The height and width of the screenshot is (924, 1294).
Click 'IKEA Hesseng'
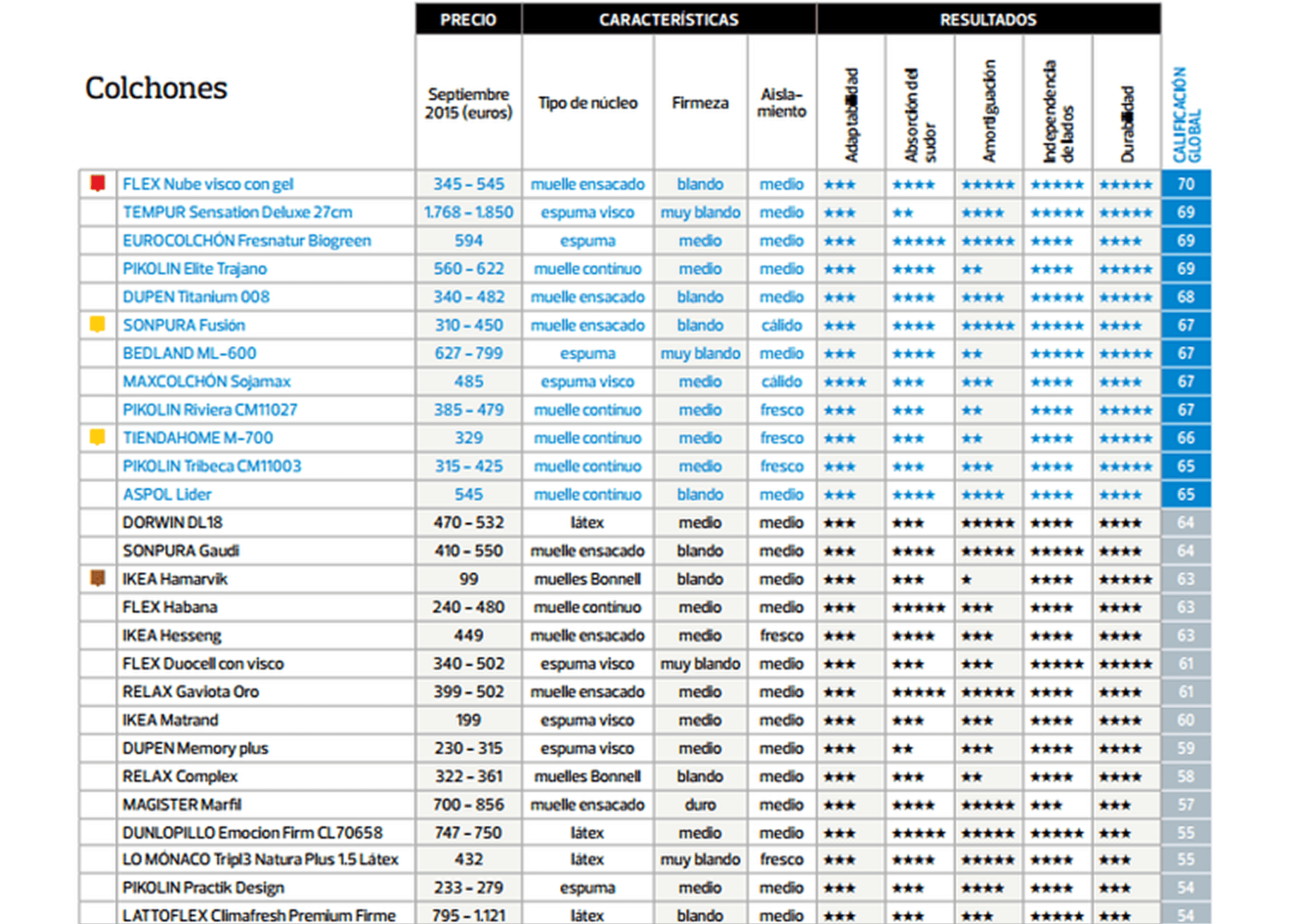pyautogui.click(x=172, y=635)
